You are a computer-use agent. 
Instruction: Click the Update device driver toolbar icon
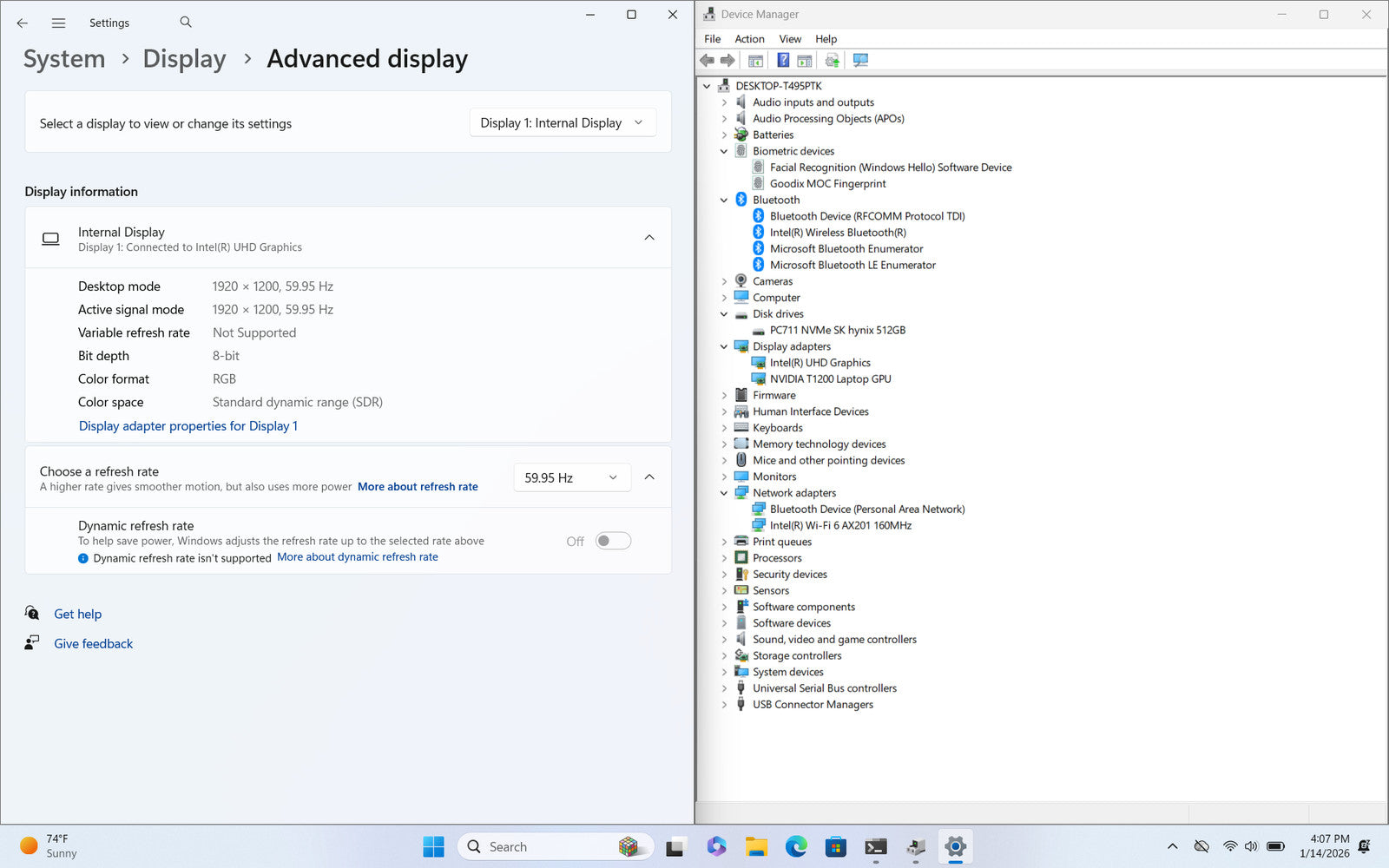(x=832, y=60)
